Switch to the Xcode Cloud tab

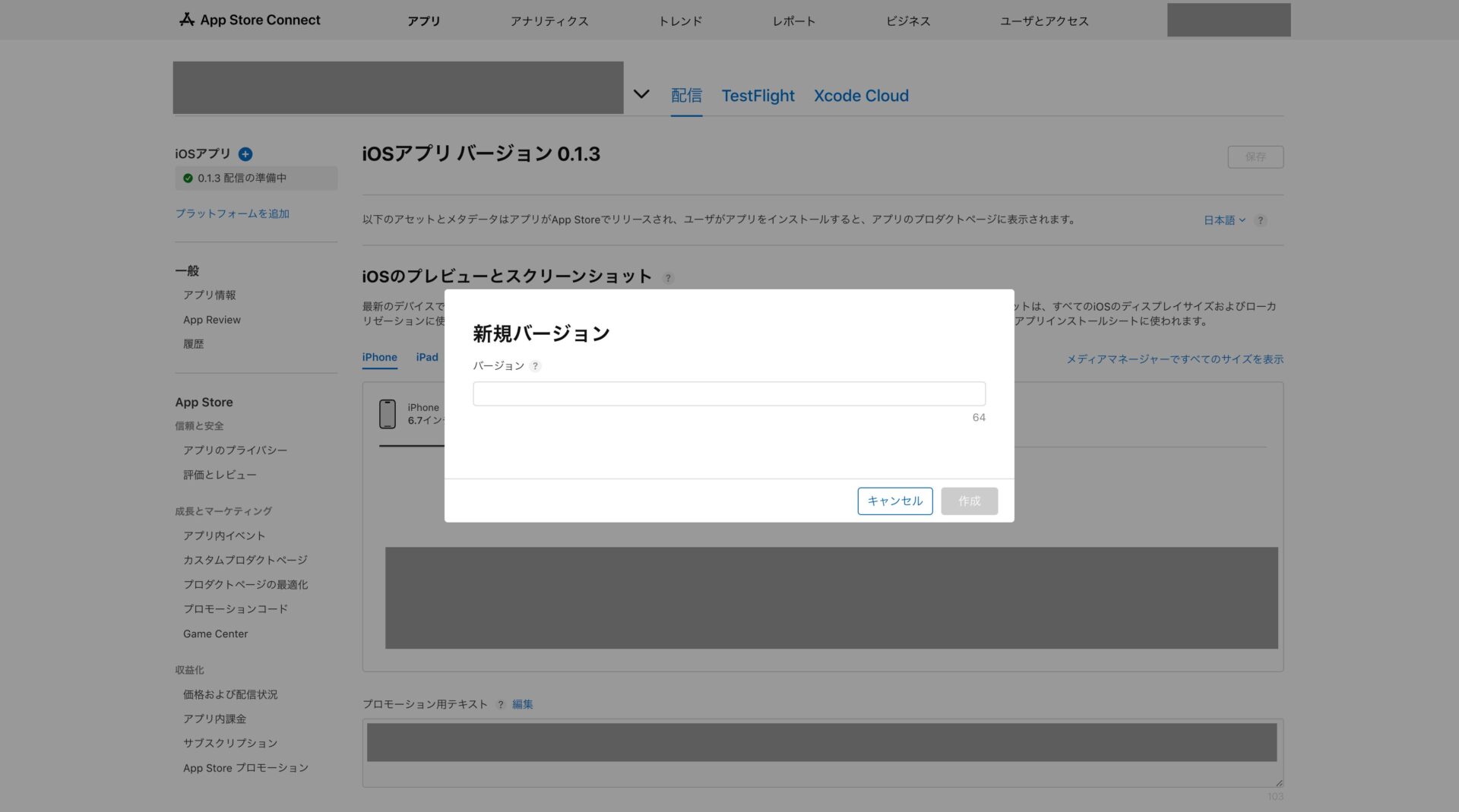[861, 96]
